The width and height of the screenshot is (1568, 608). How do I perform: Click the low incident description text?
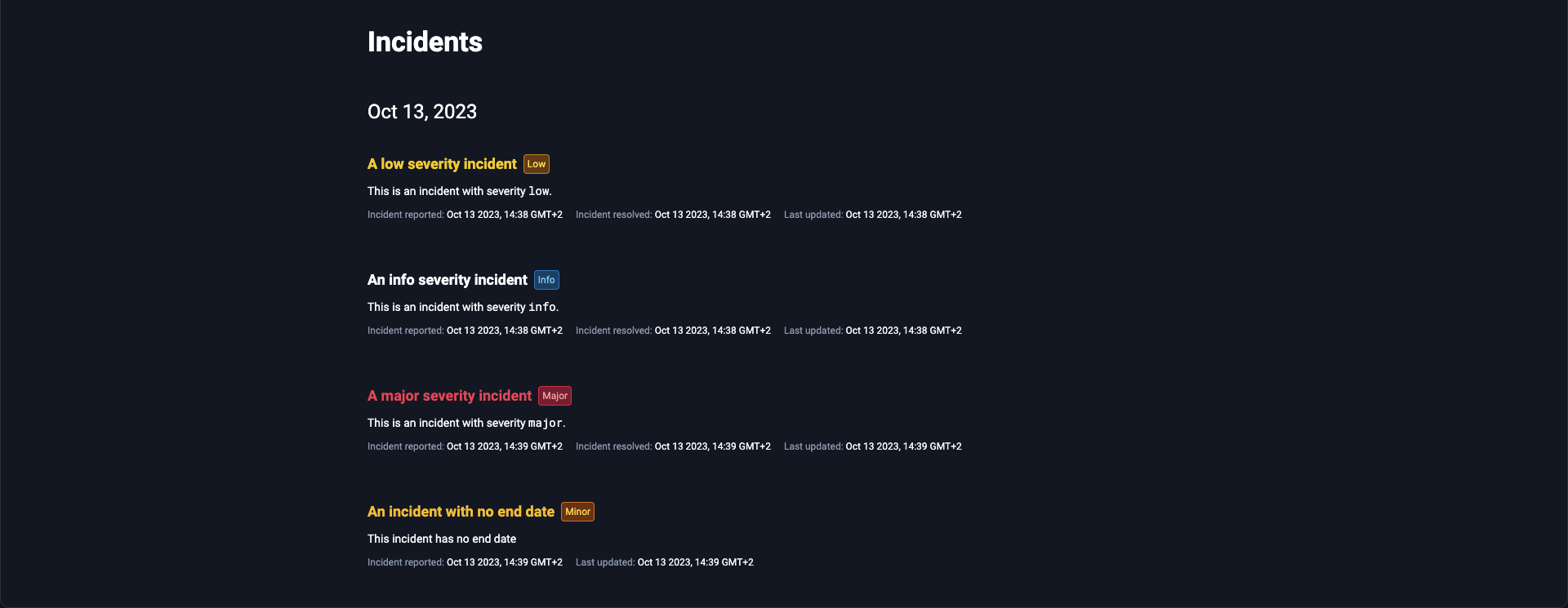[459, 191]
